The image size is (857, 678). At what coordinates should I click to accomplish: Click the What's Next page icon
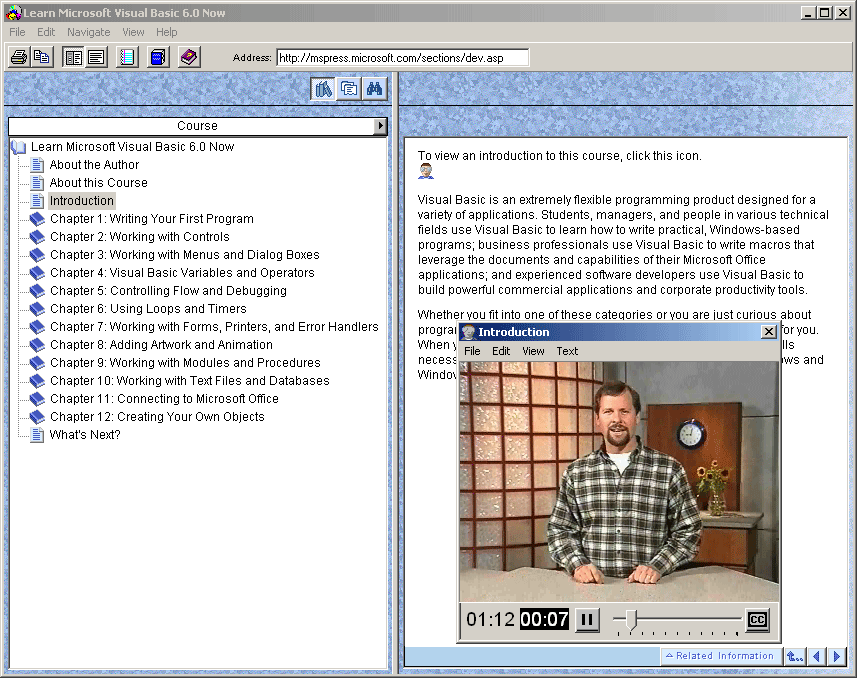[37, 435]
